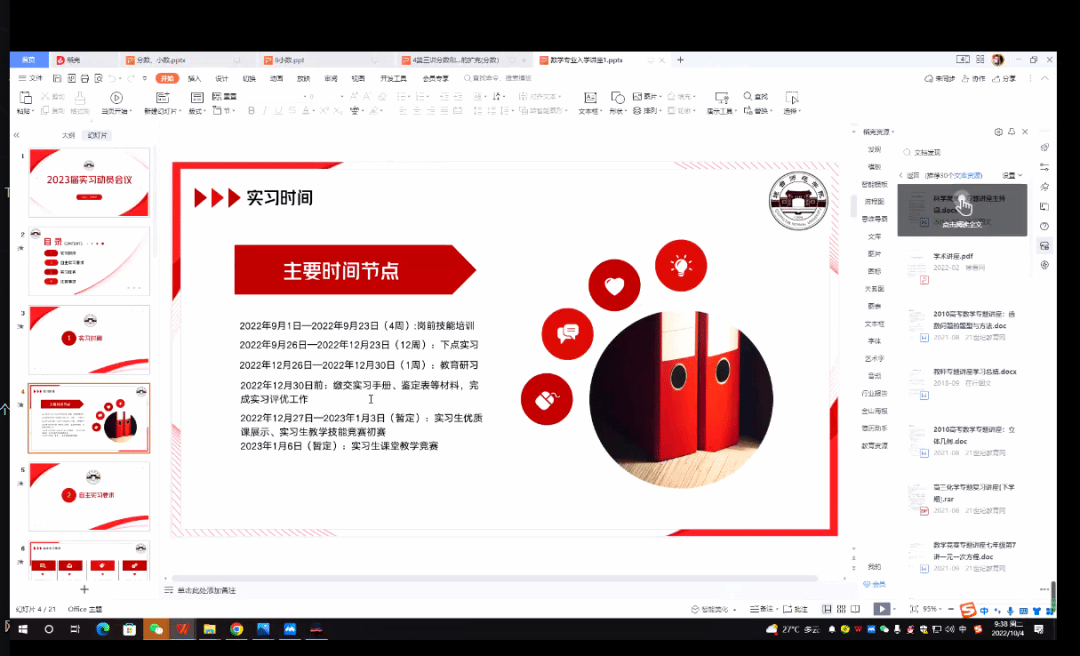
Task: Click the Share (分享) button
Action: coord(1004,78)
